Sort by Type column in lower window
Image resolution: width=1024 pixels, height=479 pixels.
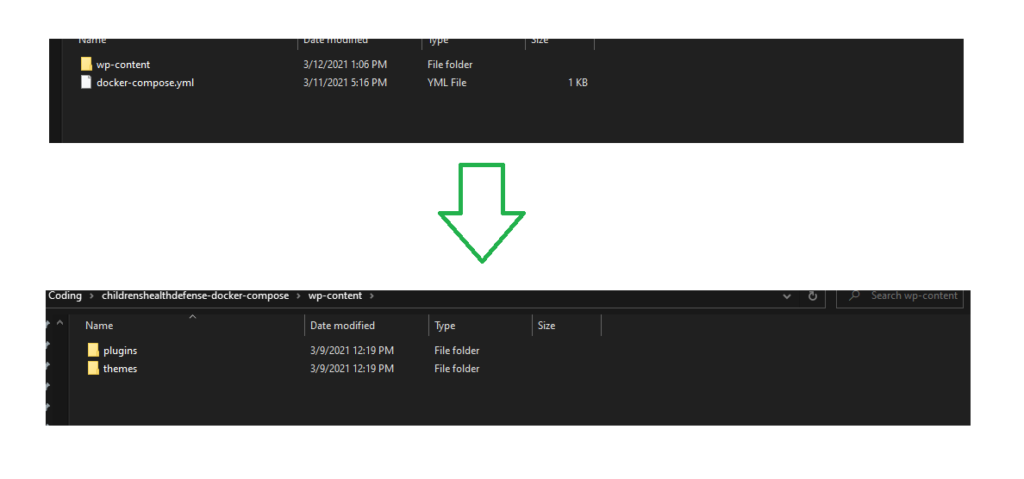click(445, 325)
